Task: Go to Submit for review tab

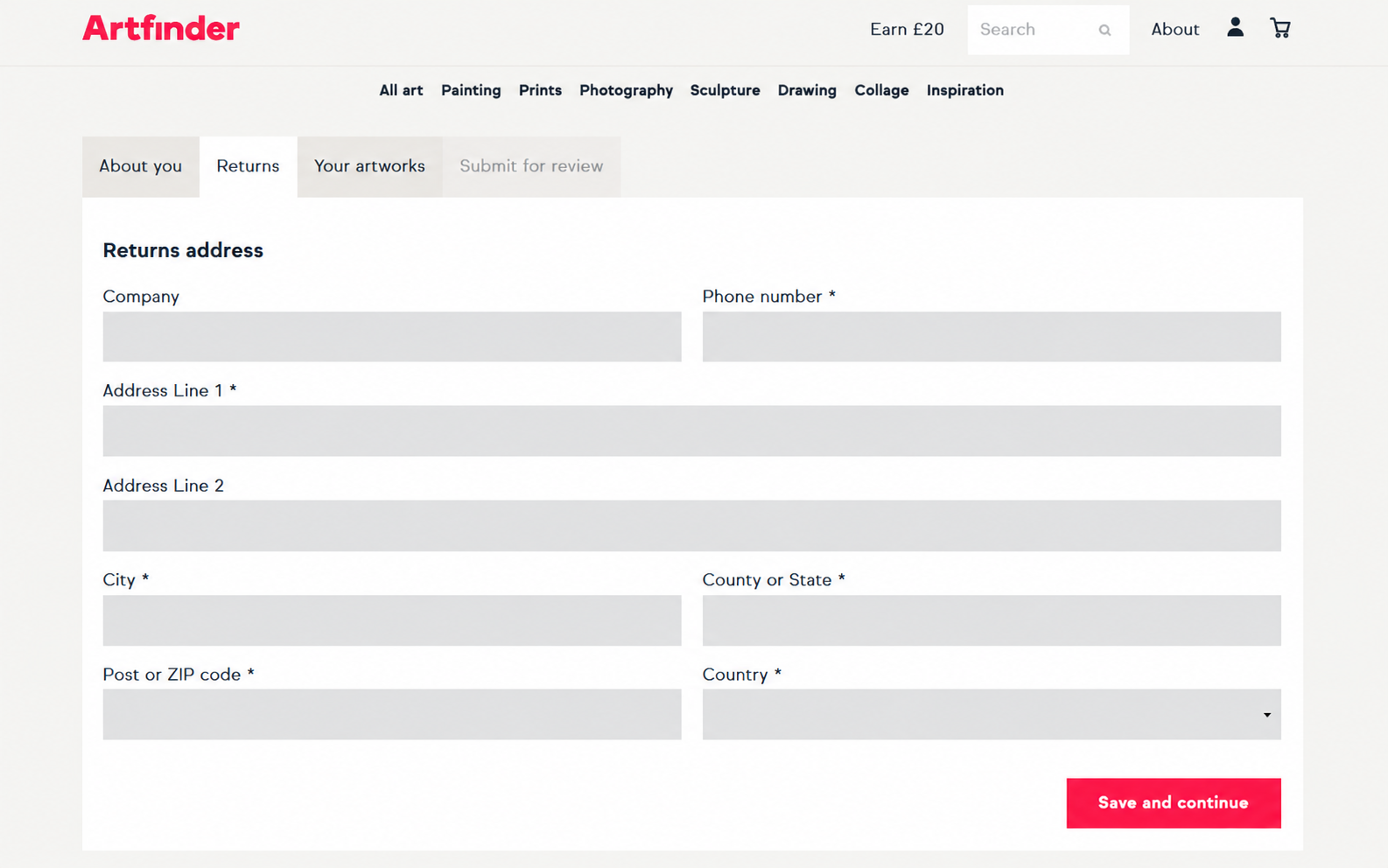Action: point(531,166)
